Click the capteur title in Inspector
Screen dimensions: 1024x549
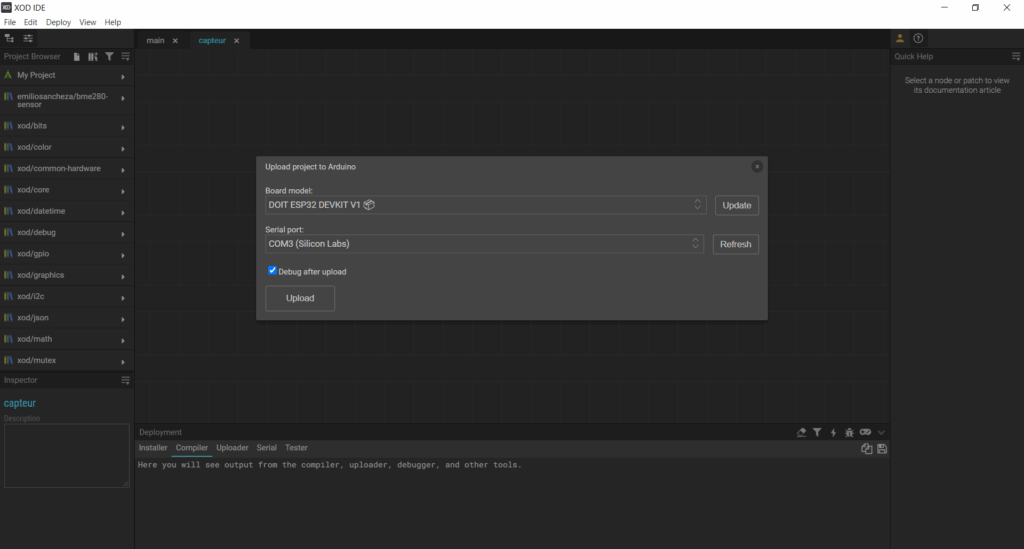(x=20, y=403)
